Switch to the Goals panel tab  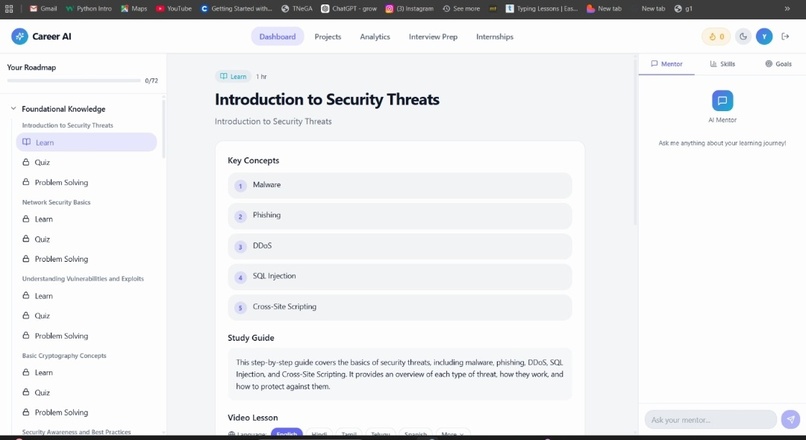(x=778, y=64)
